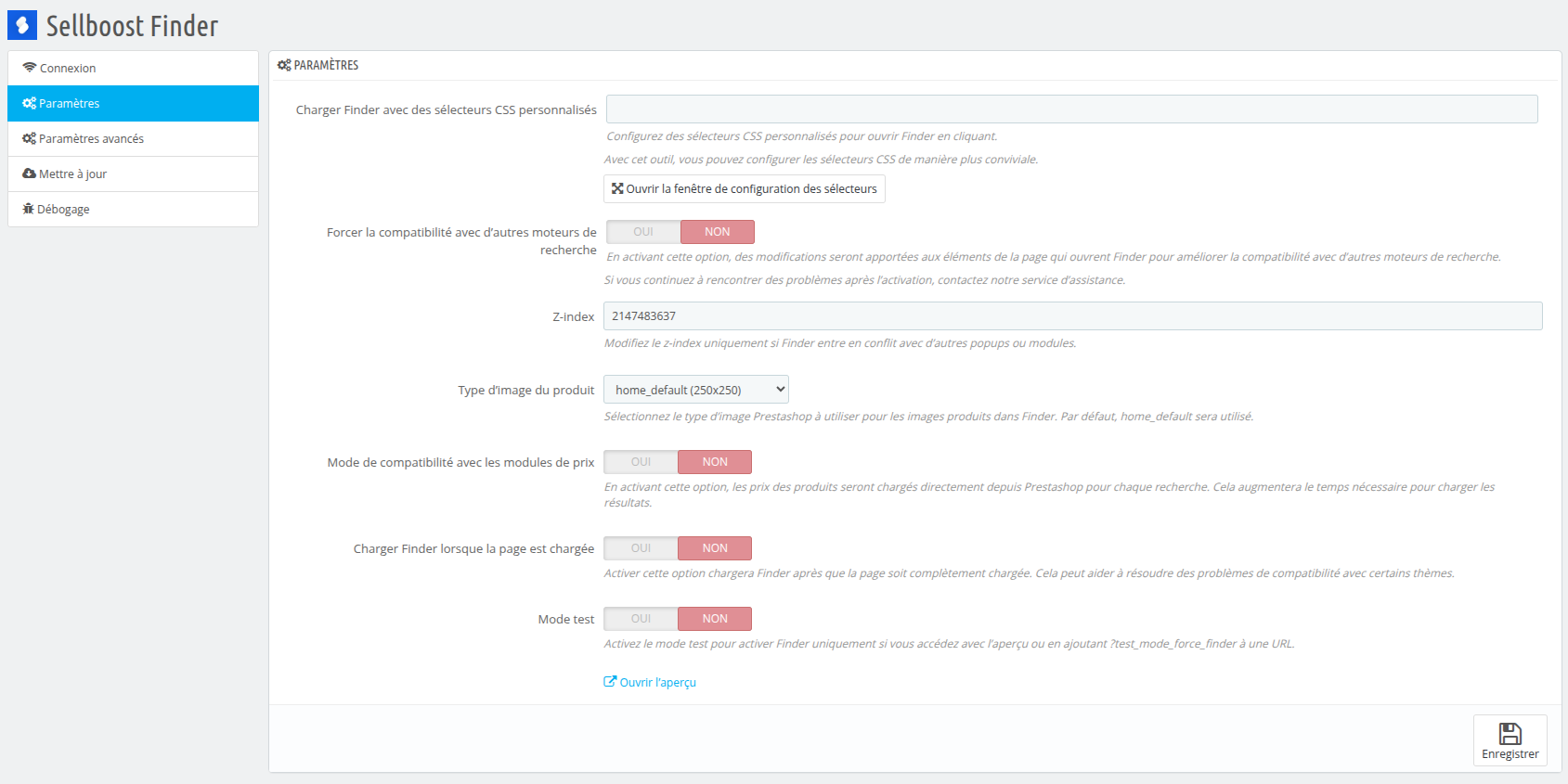Select the Paramètres menu item
The height and width of the screenshot is (784, 1568).
pos(133,103)
